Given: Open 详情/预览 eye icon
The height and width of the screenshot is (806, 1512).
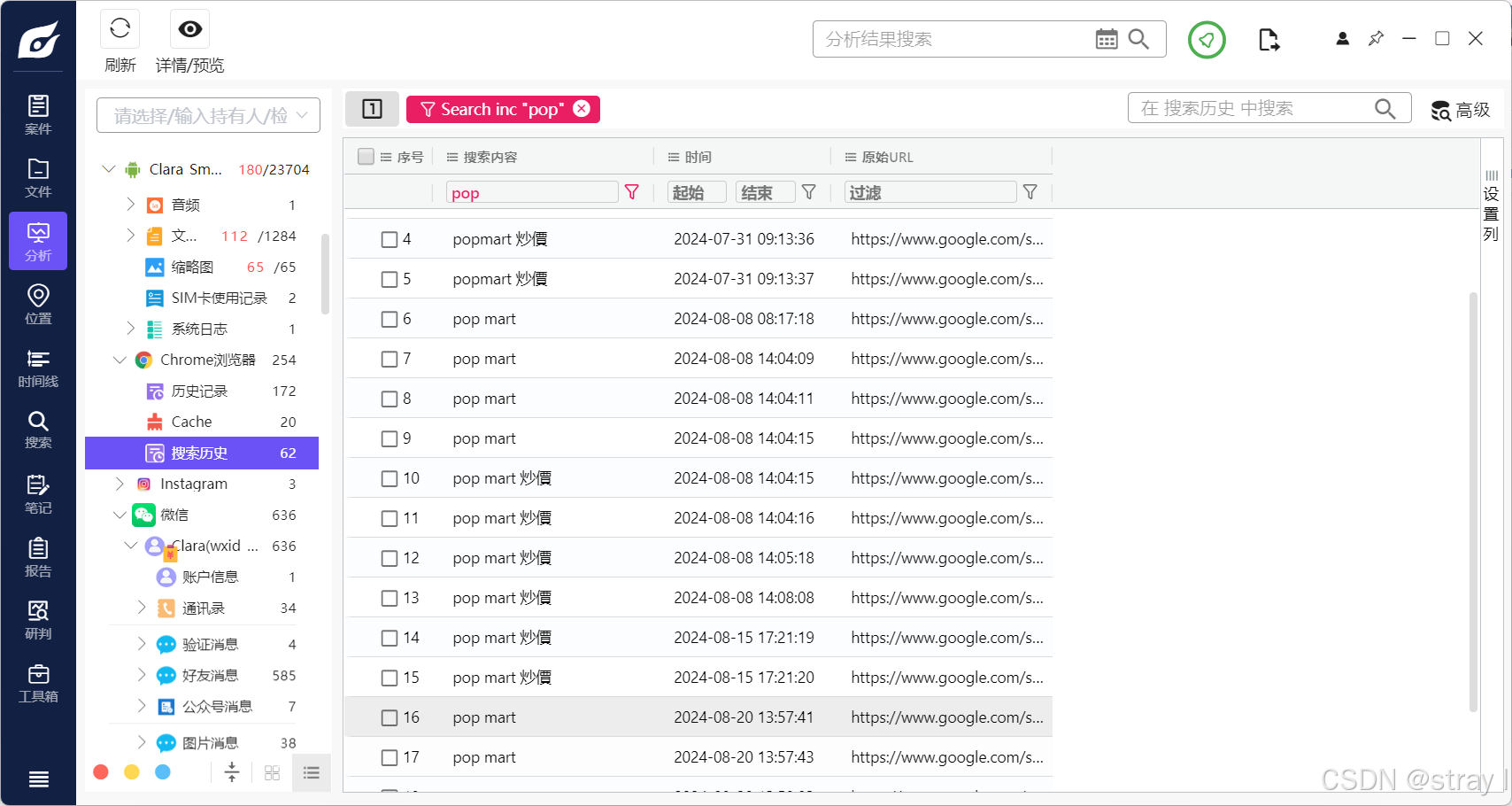Looking at the screenshot, I should (189, 29).
